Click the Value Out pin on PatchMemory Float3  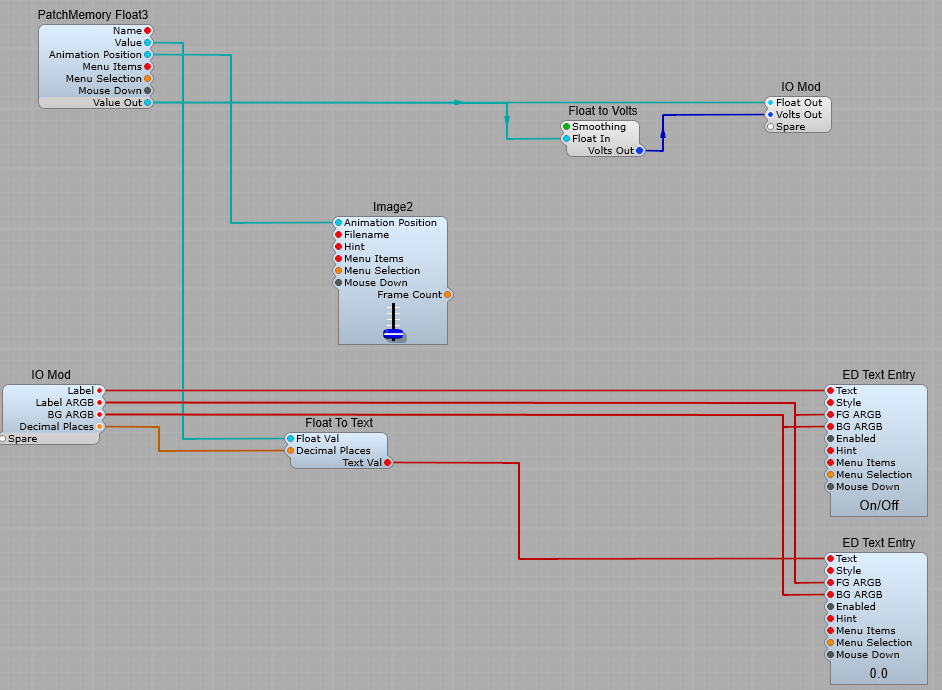pyautogui.click(x=148, y=103)
